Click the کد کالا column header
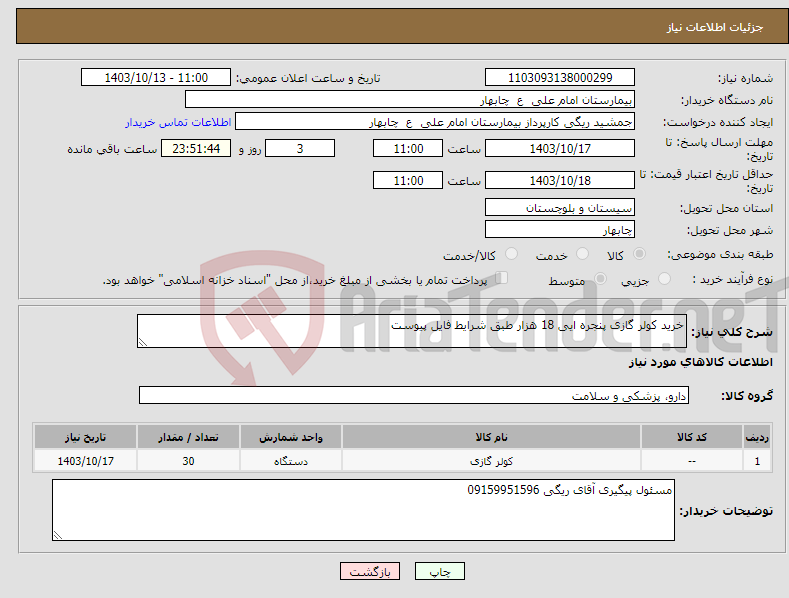789x598 pixels. 692,437
